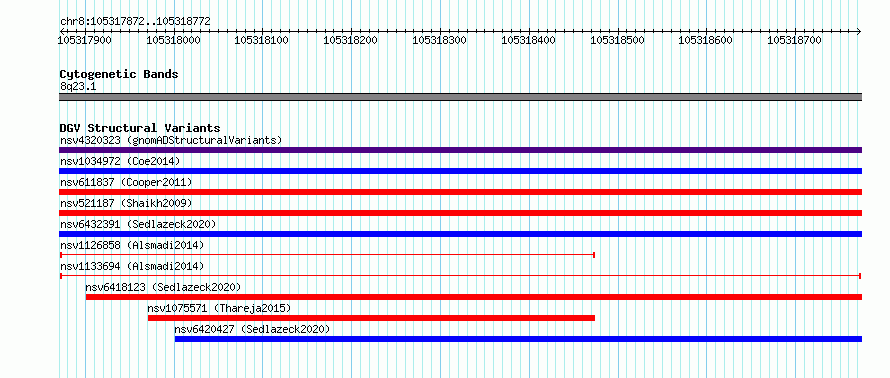
Task: Select the red nsv1075571 variant bar
Action: (x=371, y=318)
